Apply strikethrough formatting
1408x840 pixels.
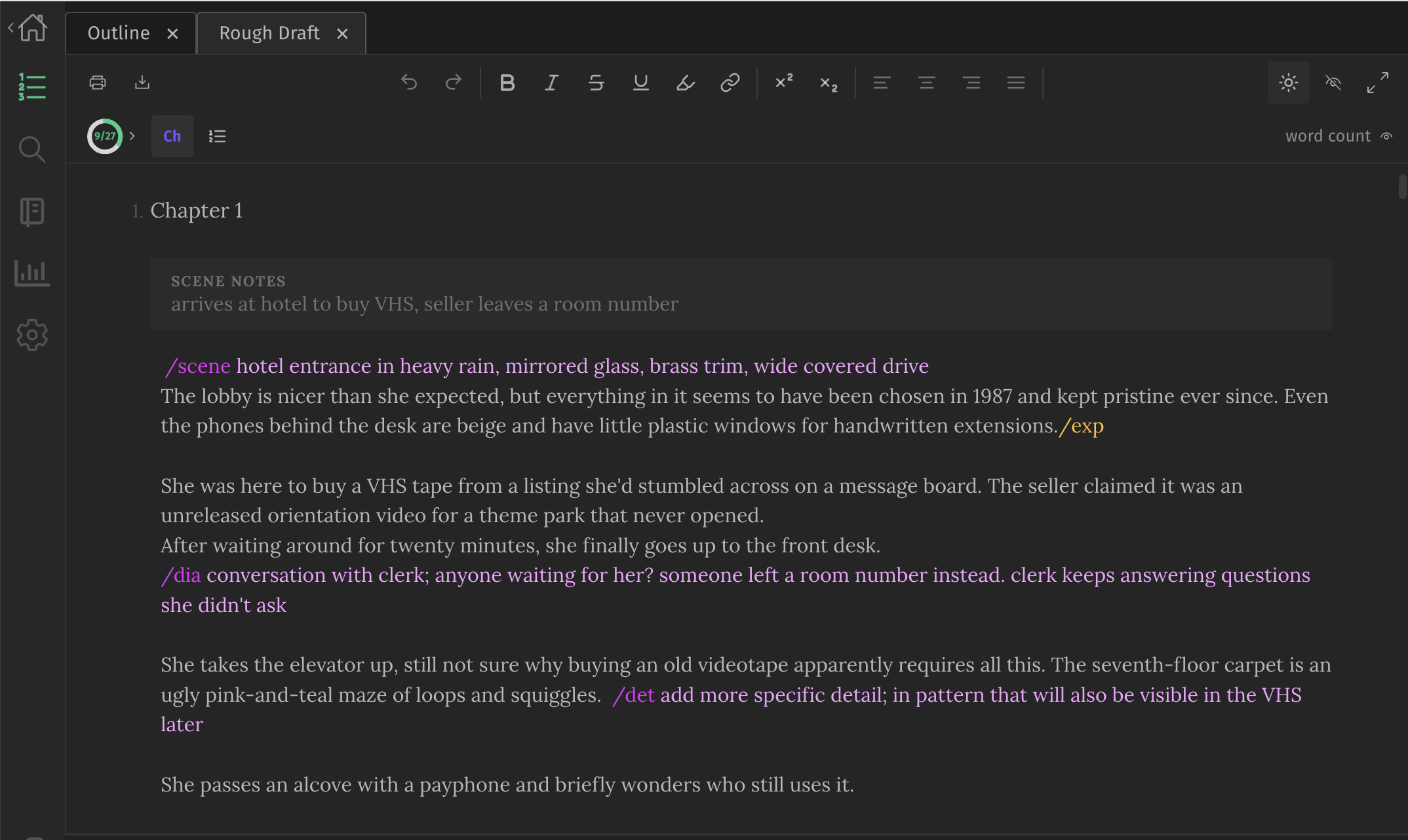pos(596,83)
